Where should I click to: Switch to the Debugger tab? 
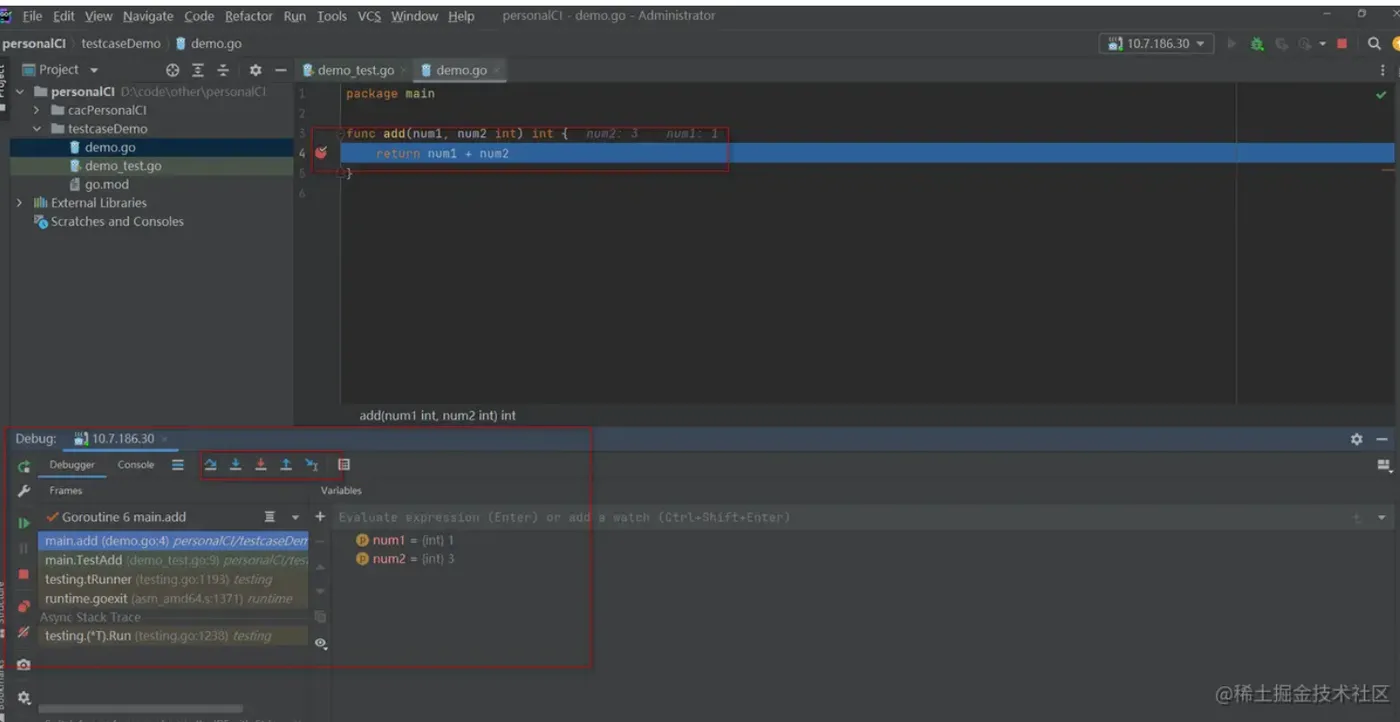pyautogui.click(x=72, y=465)
